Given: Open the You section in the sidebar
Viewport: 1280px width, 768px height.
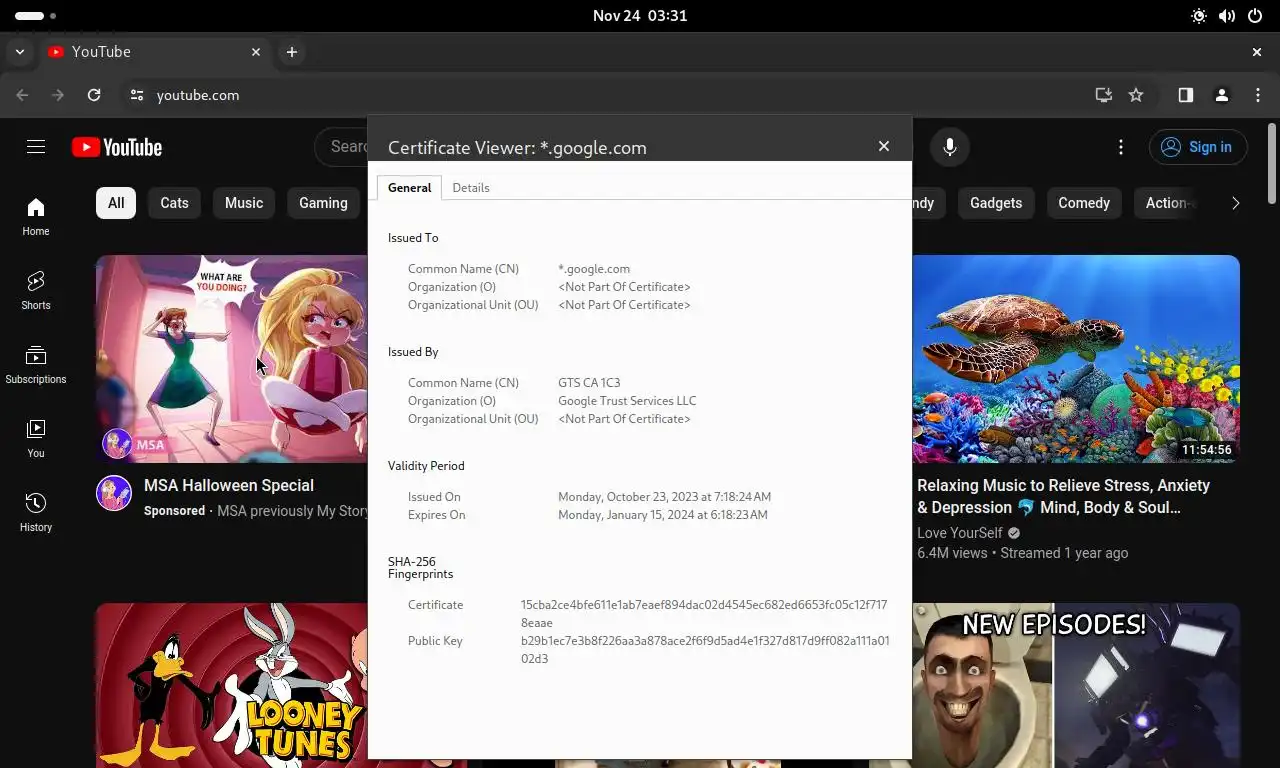Looking at the screenshot, I should [36, 438].
